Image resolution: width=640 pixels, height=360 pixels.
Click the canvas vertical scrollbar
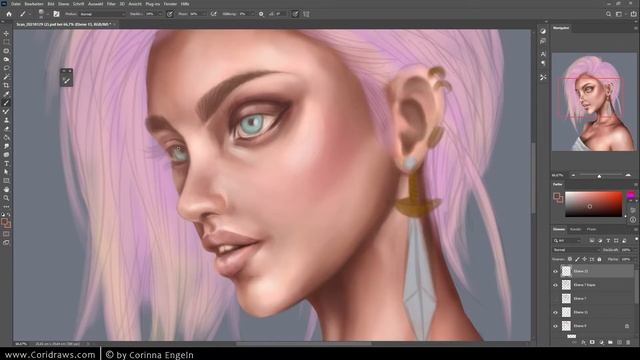533,178
